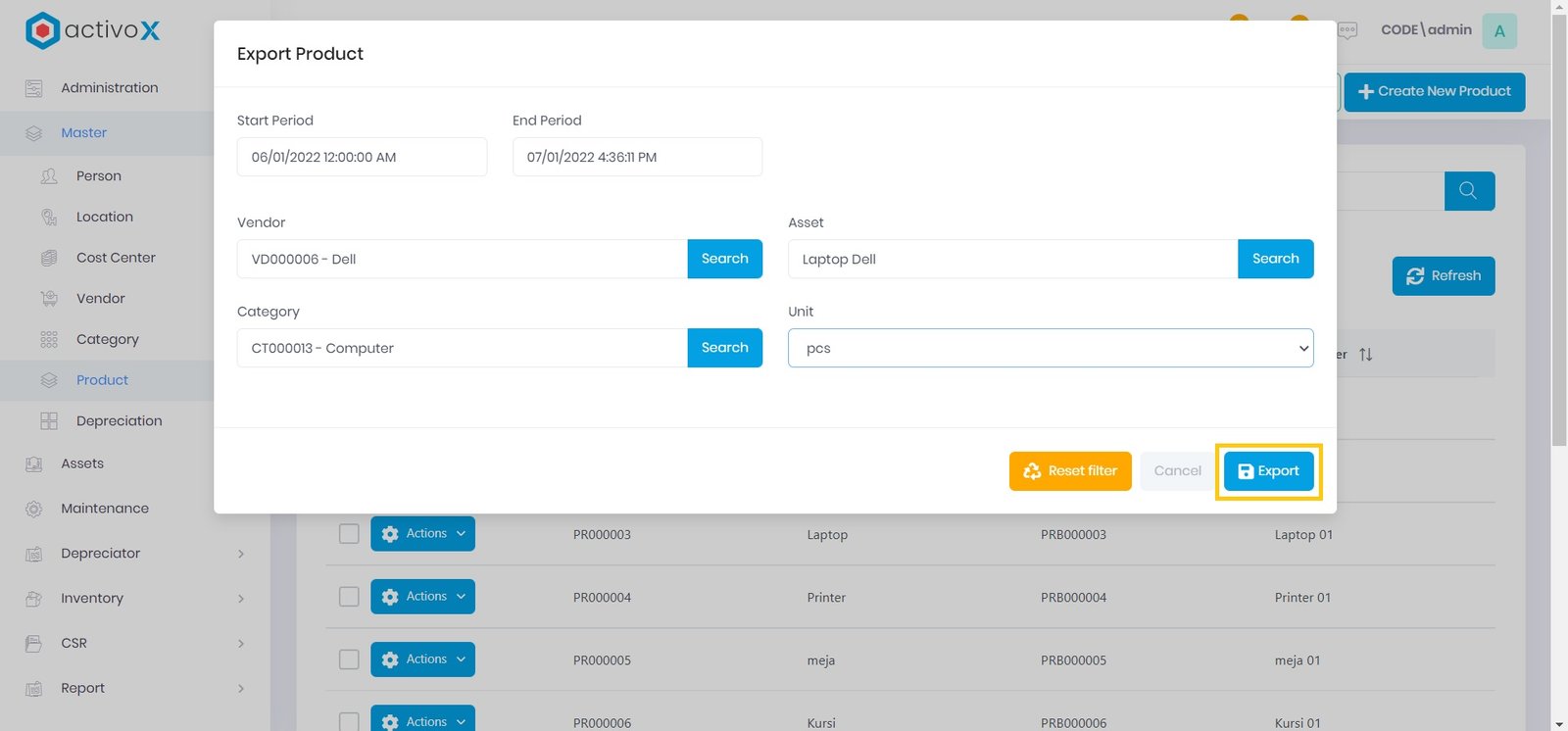Open the Category menu item in sidebar

click(x=108, y=340)
